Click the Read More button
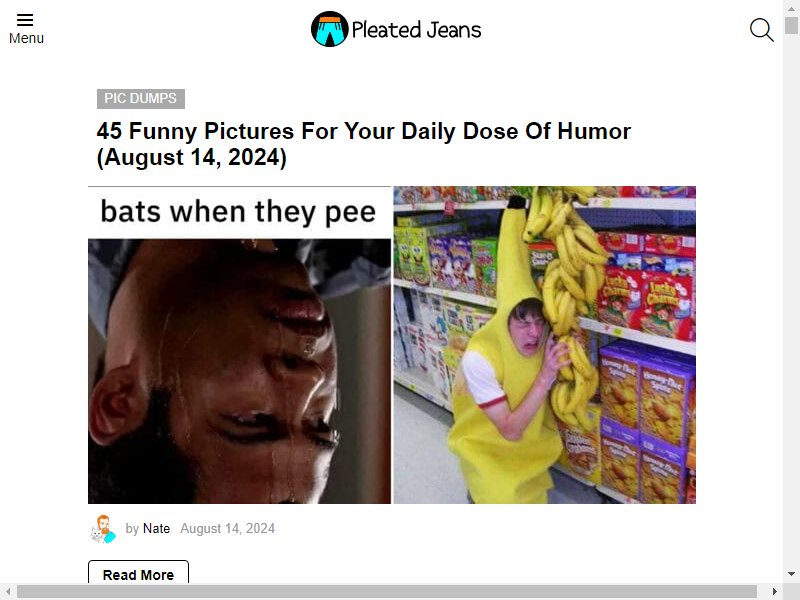Screen dimensions: 800x600 pos(138,574)
